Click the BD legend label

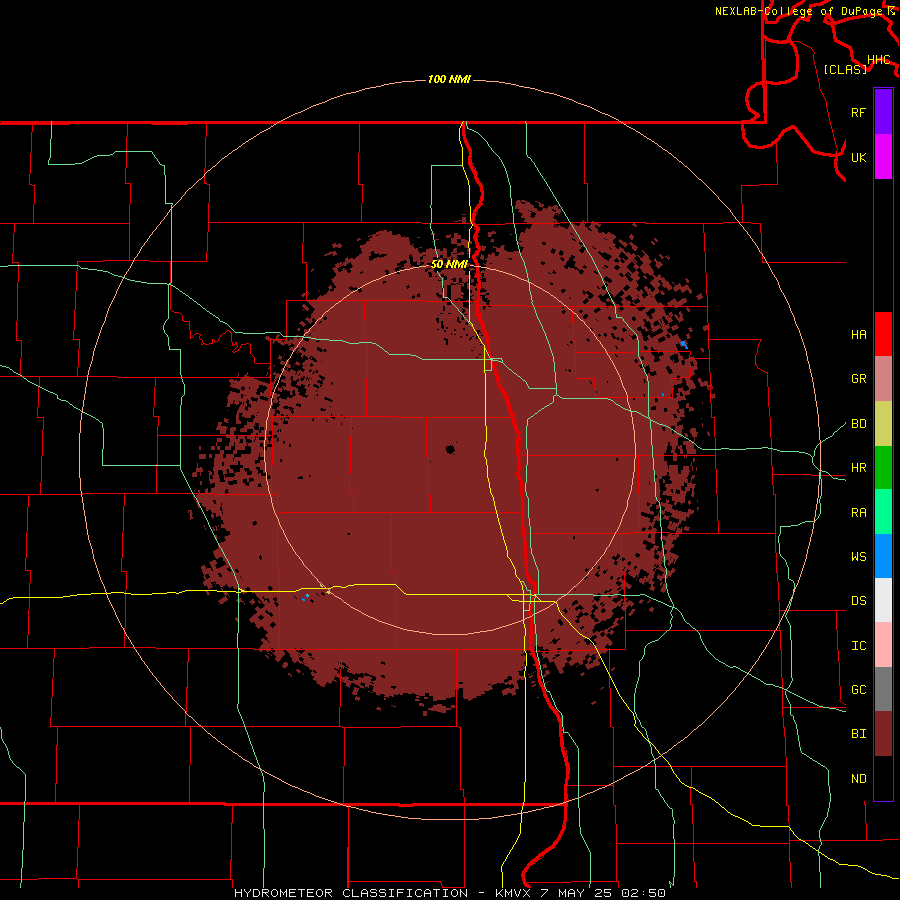[x=858, y=424]
